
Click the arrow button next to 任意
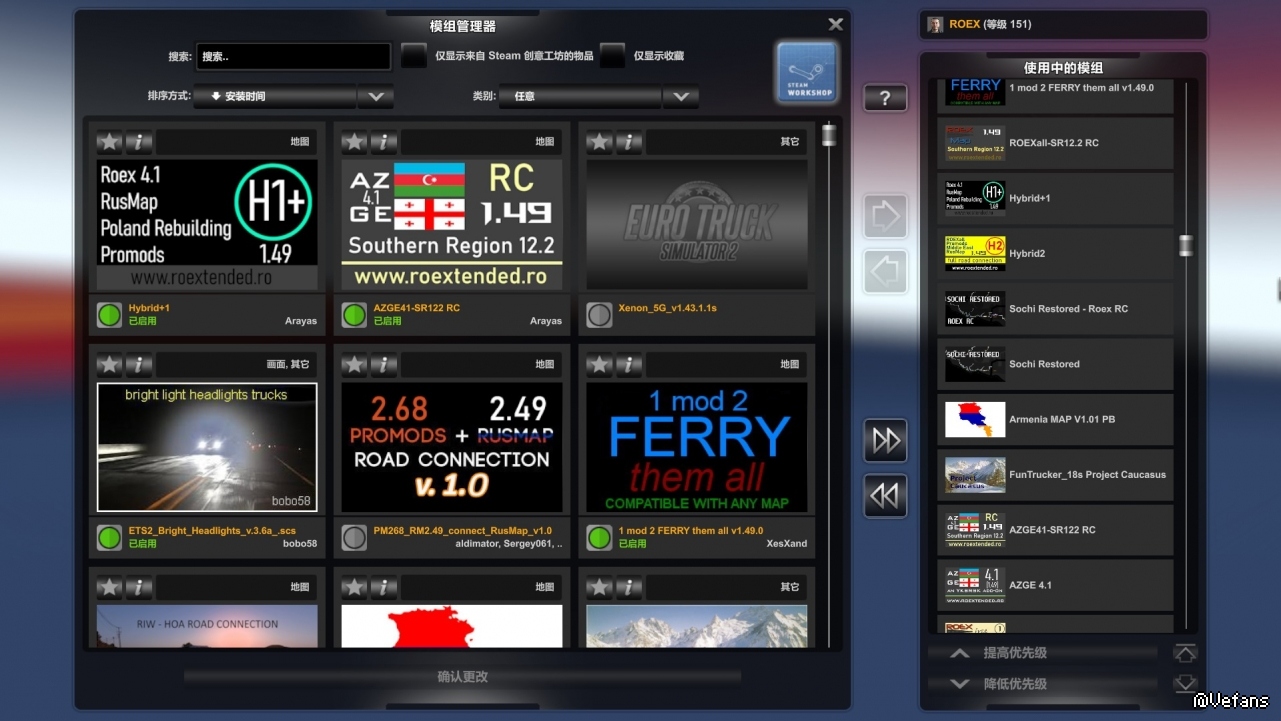(x=681, y=97)
